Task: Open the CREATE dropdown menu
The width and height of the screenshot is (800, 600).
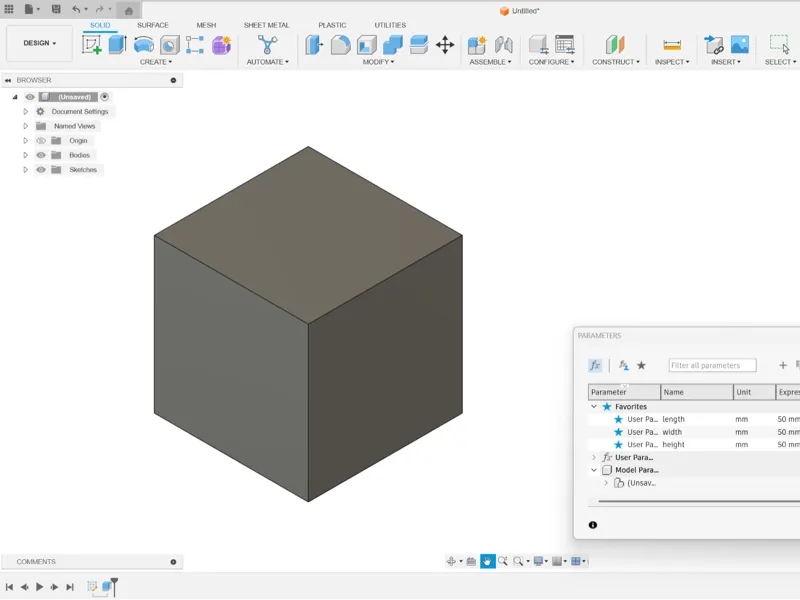Action: 156,62
